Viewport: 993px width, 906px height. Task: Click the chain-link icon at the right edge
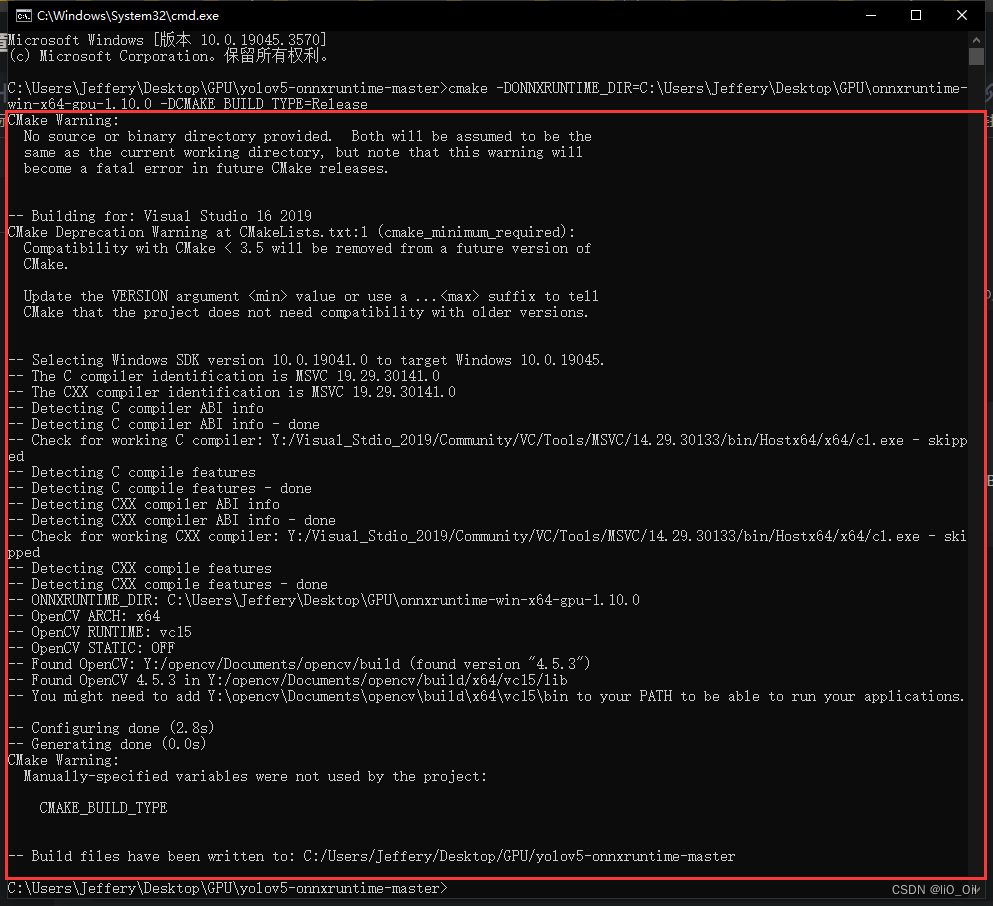coord(987,91)
